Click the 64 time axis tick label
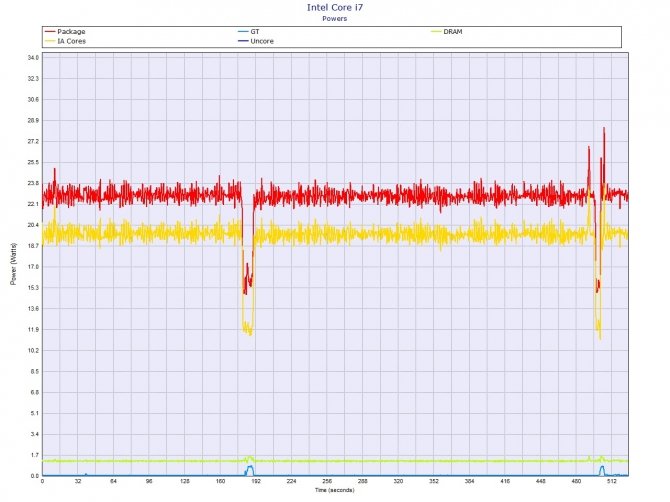670x502 pixels. pos(113,481)
